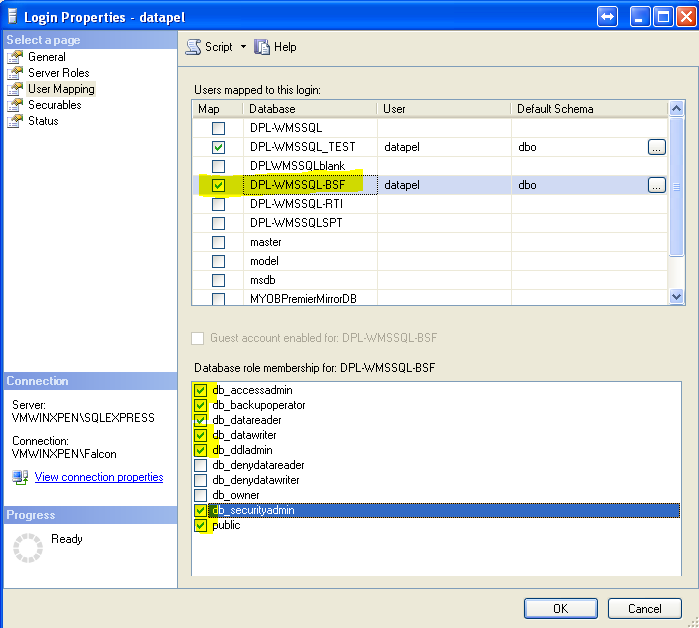The image size is (699, 628).
Task: Click the restore-position title bar arrow button
Action: 607,17
